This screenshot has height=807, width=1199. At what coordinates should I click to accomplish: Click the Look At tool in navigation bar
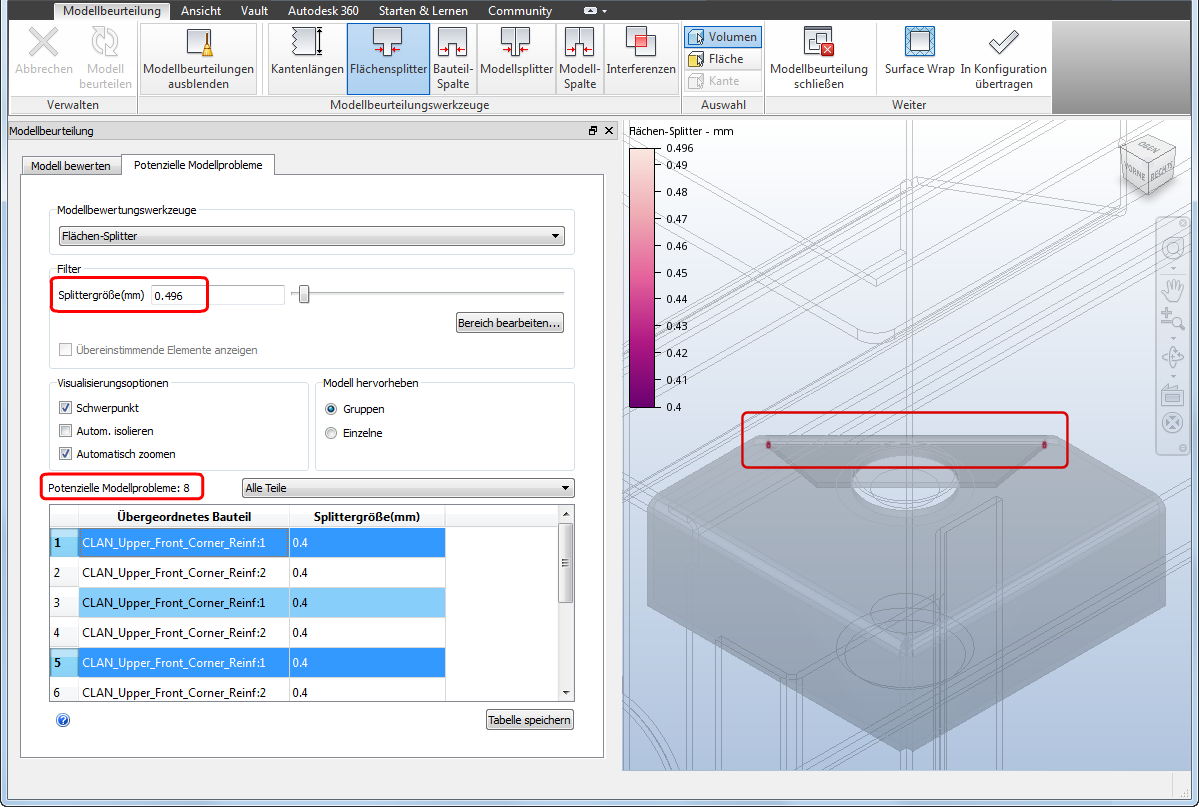(1172, 395)
